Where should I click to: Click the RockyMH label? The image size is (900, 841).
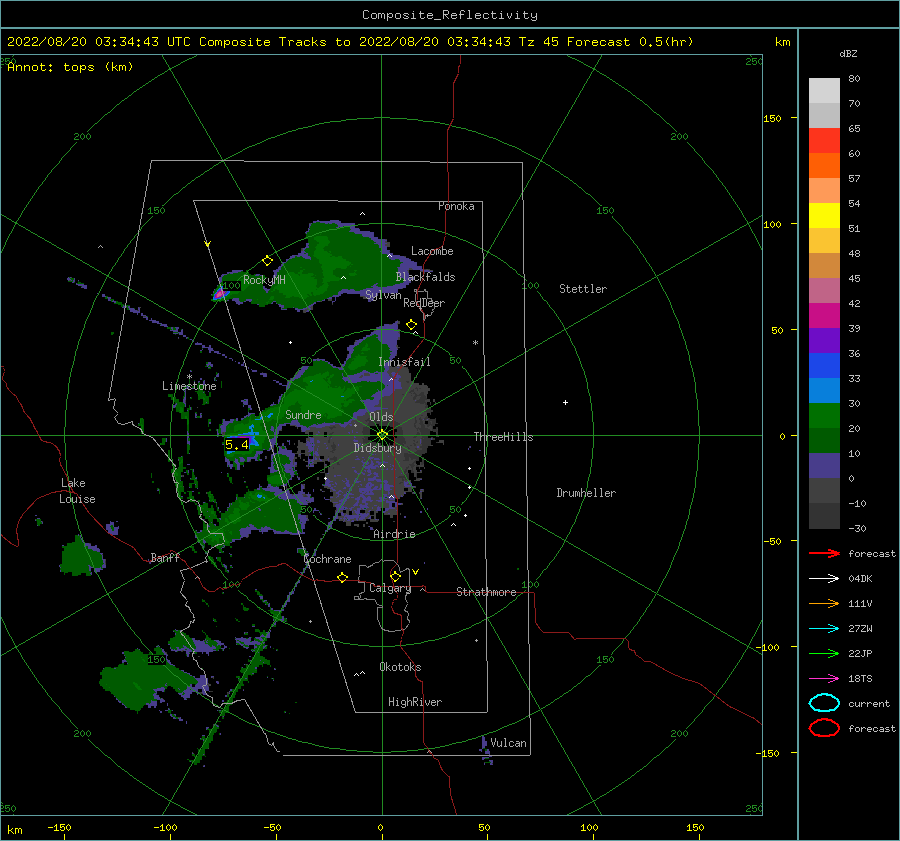click(x=264, y=280)
